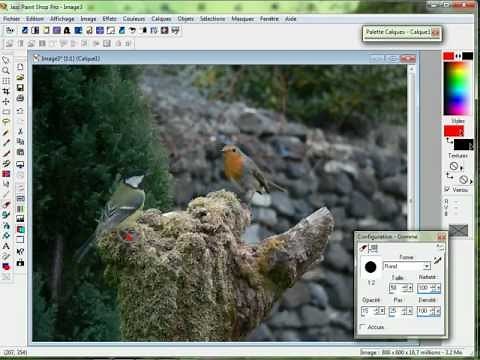Click the context Help pointer icon
The height and width of the screenshot is (360, 480).
[x=20, y=251]
